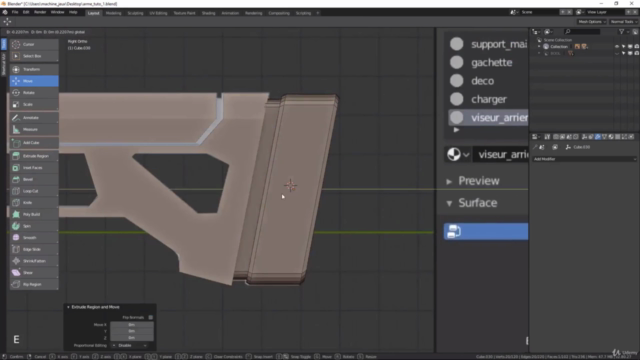Screen dimensions: 640x360
Task: Click the Move Z value field
Action: 132,338
